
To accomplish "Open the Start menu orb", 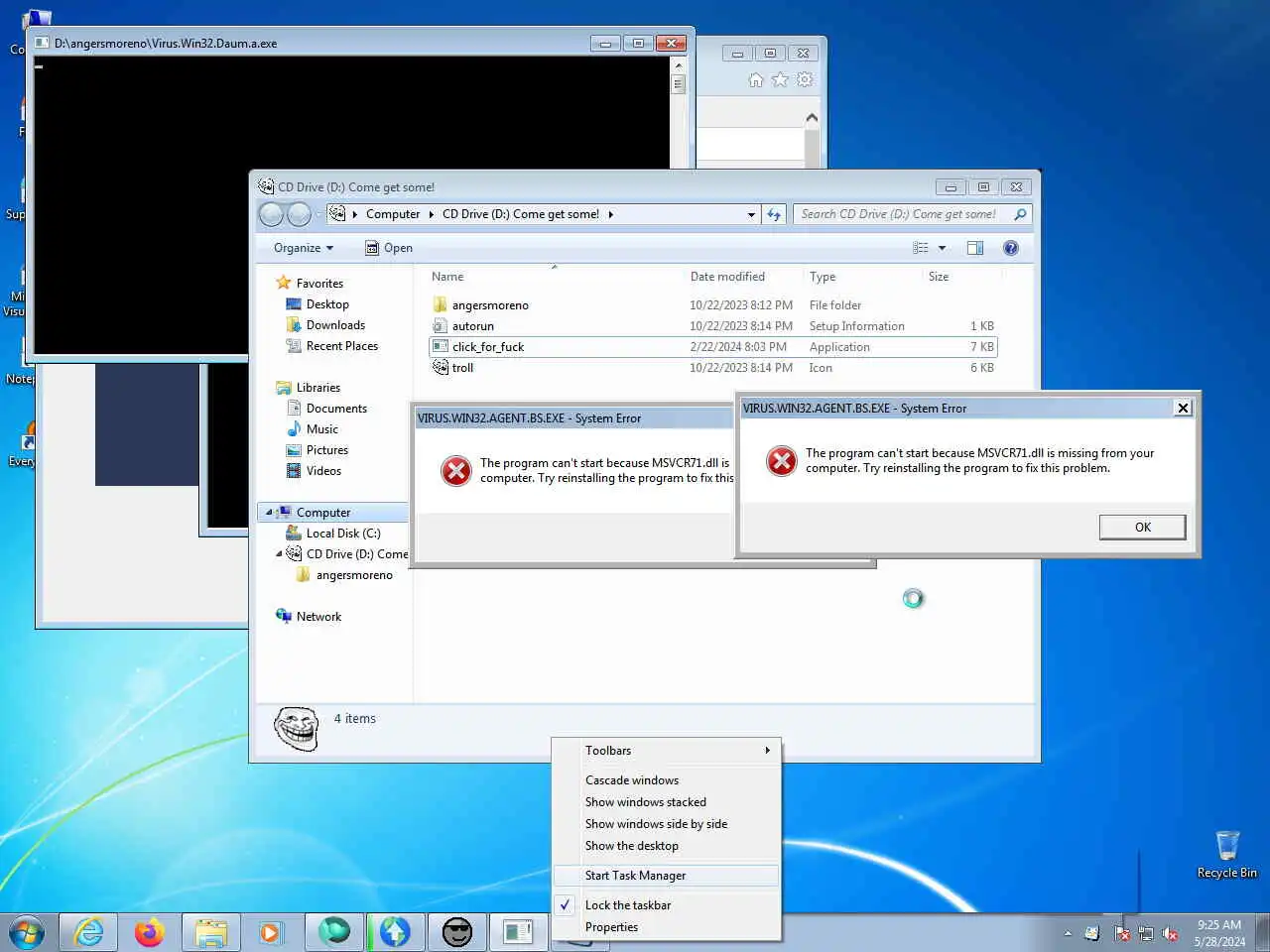I will (x=28, y=932).
